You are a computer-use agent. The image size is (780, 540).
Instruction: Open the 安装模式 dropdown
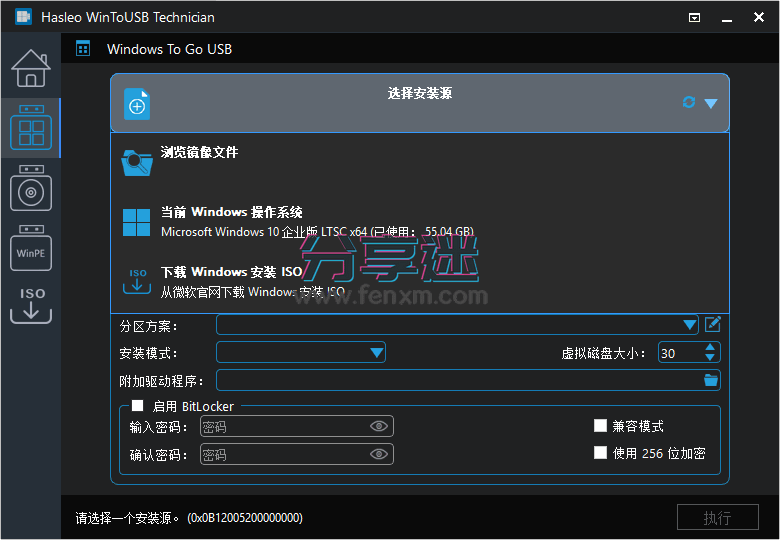pos(376,352)
